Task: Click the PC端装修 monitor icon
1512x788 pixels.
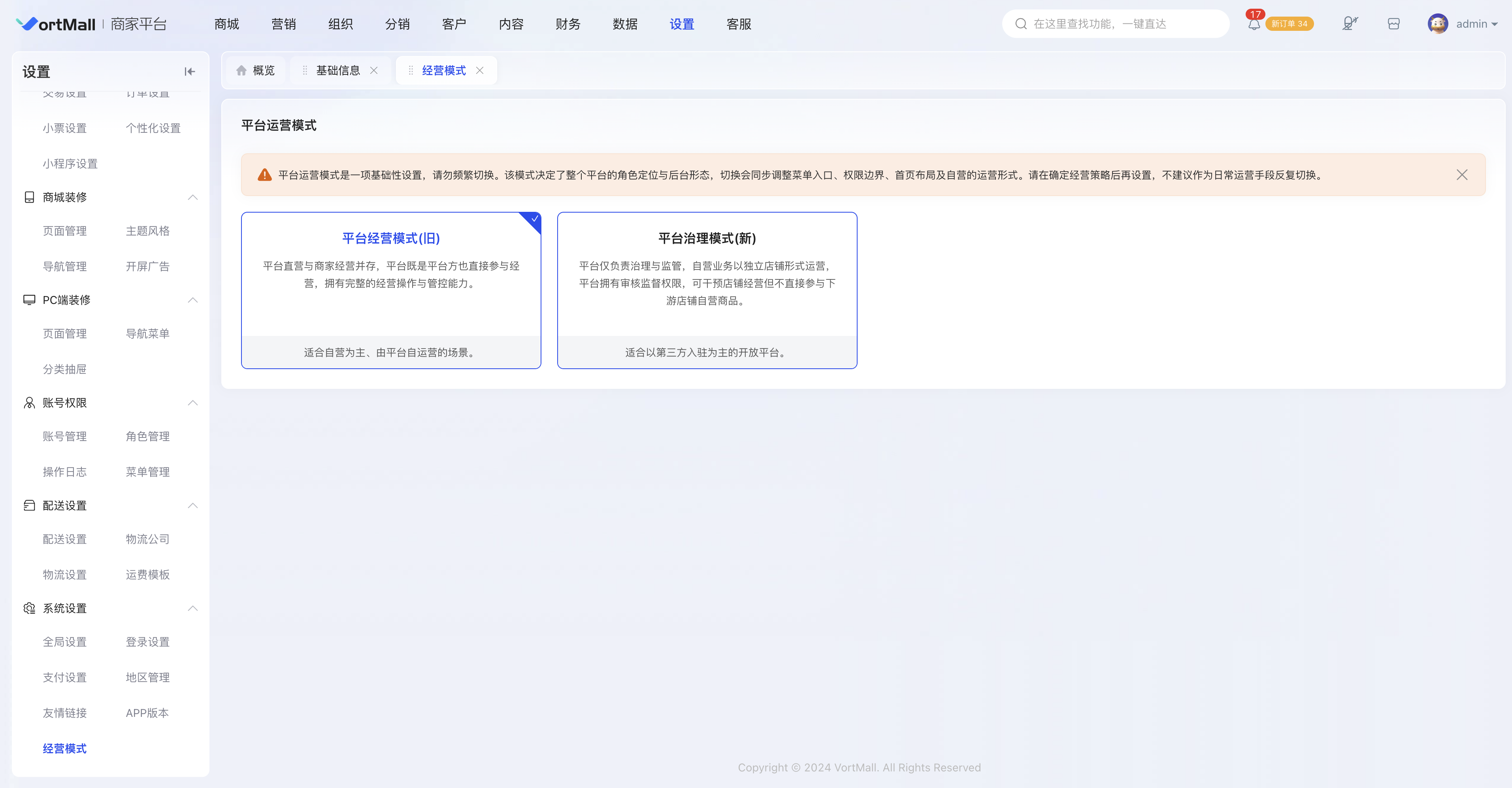Action: [x=29, y=300]
